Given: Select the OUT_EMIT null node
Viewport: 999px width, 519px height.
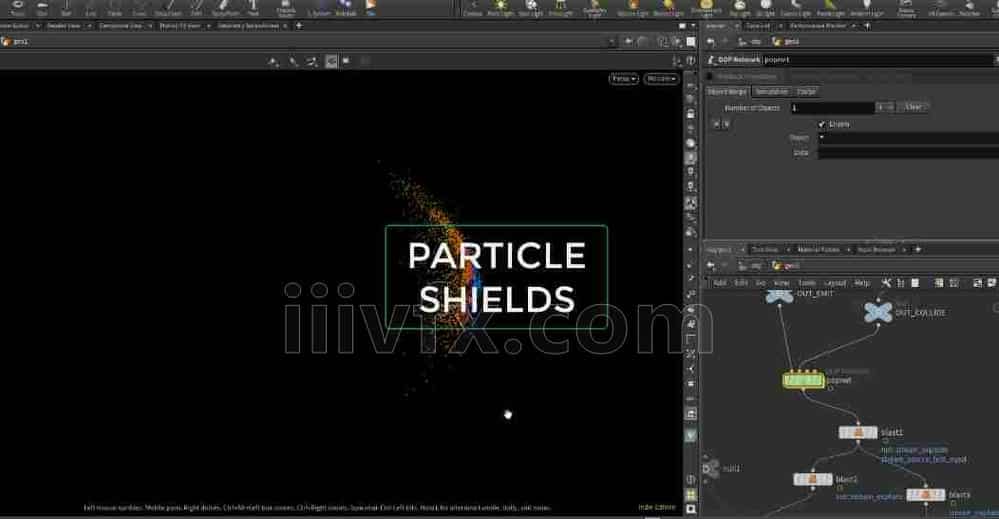Looking at the screenshot, I should 779,296.
